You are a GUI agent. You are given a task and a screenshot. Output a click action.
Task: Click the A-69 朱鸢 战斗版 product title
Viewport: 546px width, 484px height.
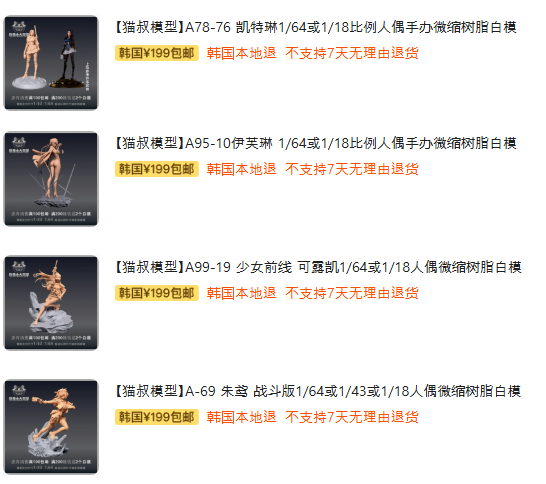coord(318,391)
